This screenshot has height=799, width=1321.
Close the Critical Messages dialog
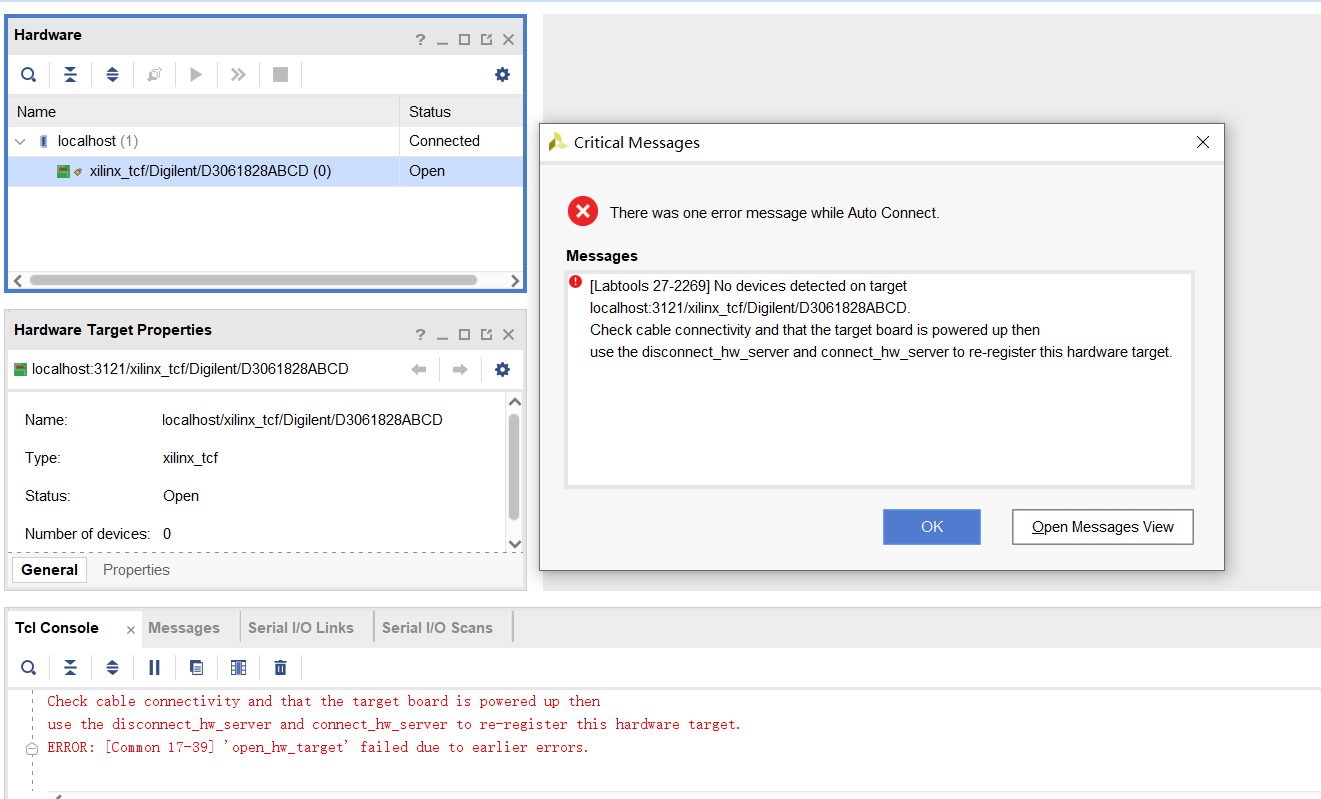pyautogui.click(x=1203, y=143)
